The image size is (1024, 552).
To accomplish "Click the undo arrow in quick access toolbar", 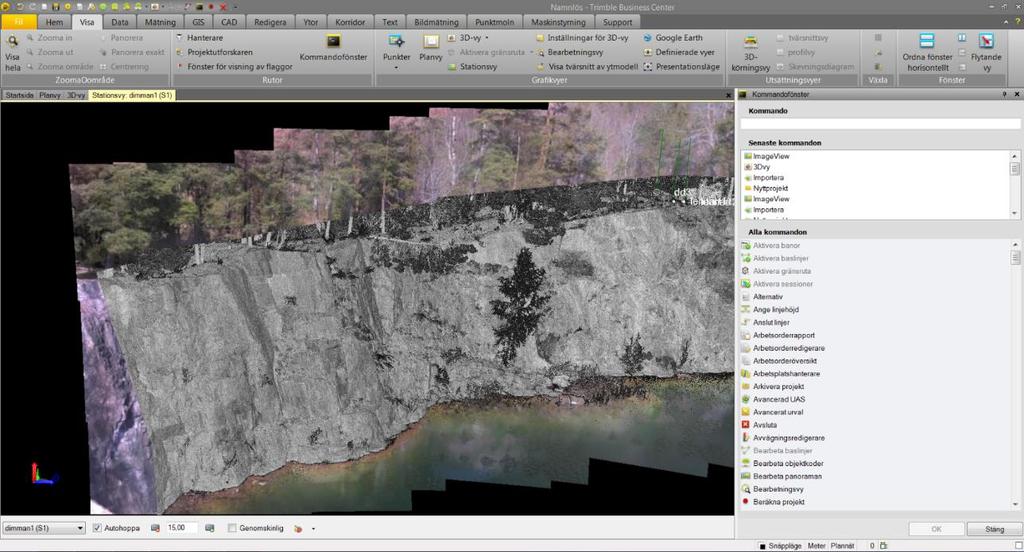I will click(20, 7).
